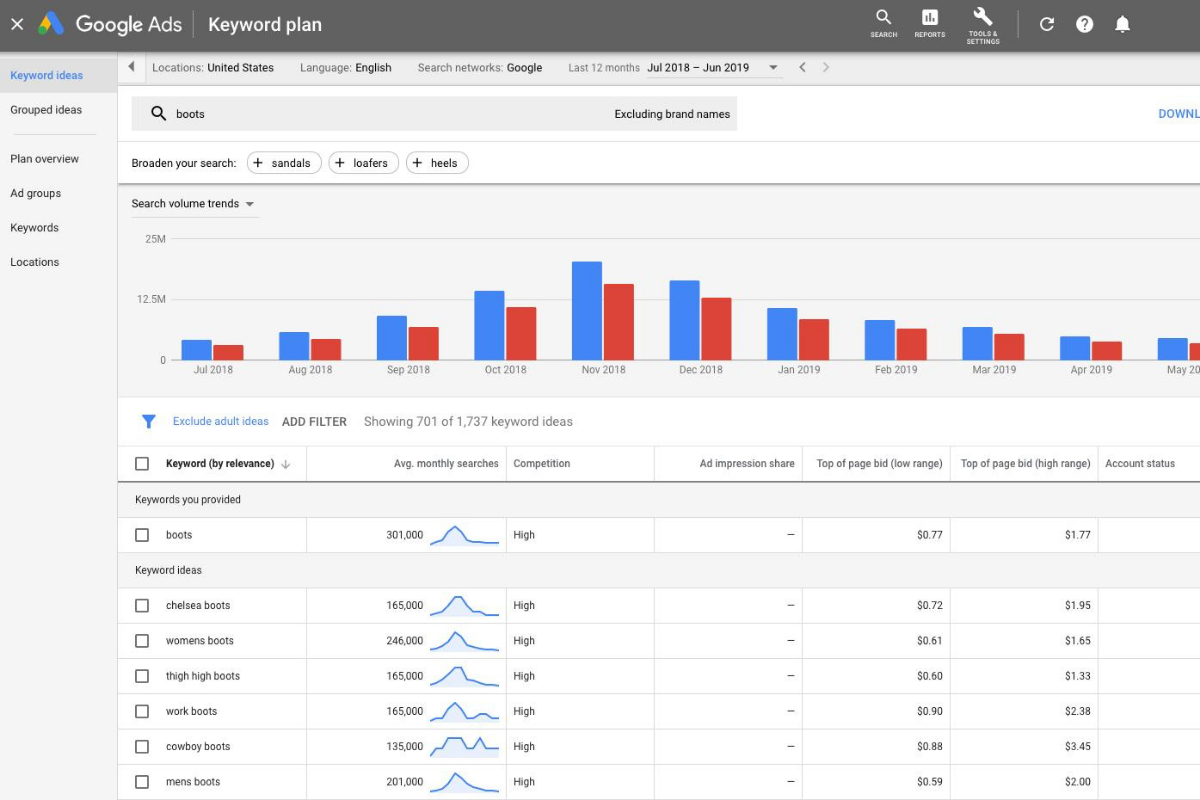The image size is (1200, 800).
Task: Click the boots keyword search field
Action: (x=434, y=114)
